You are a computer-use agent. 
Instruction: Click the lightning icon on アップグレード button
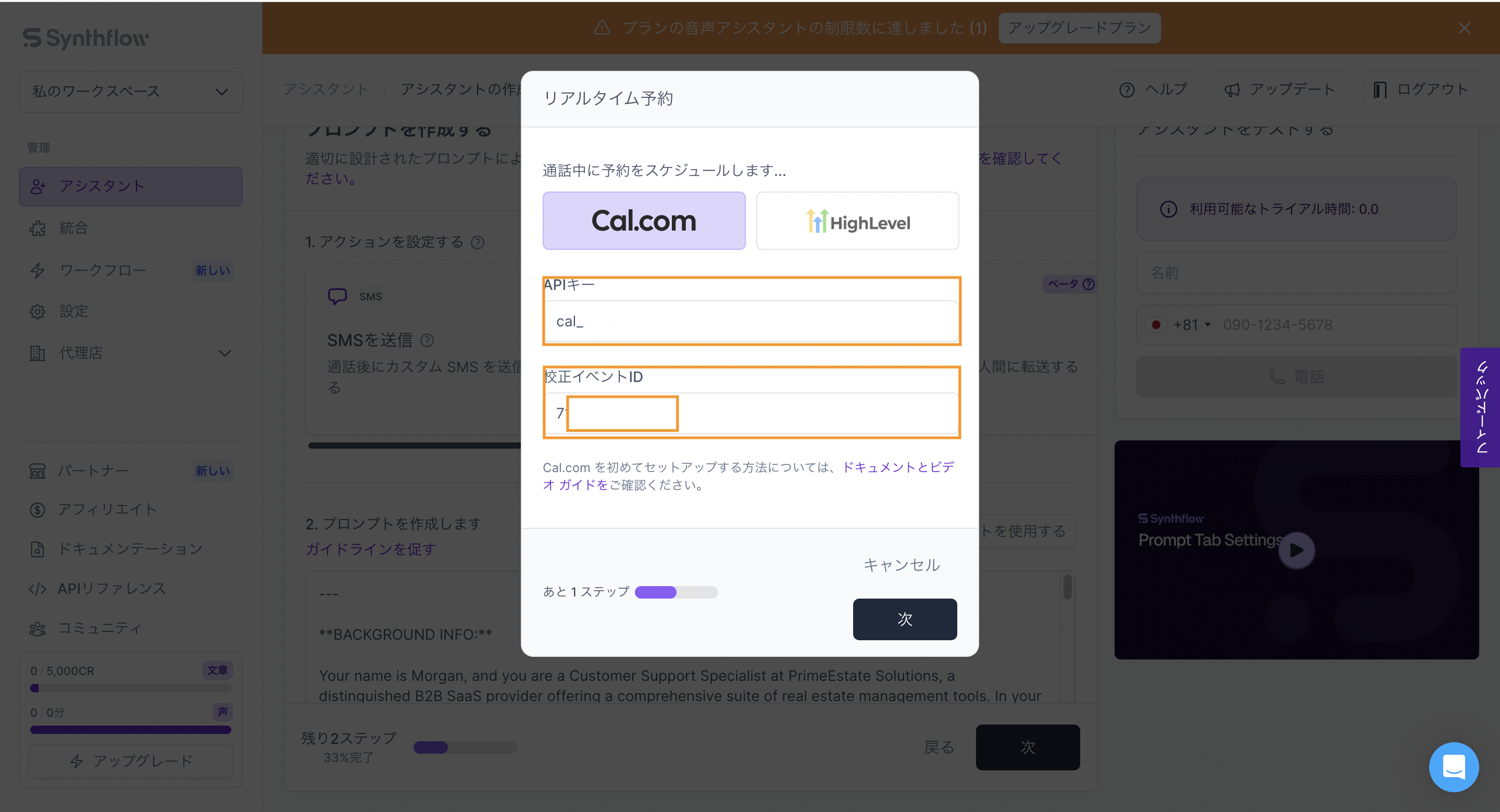pyautogui.click(x=76, y=762)
